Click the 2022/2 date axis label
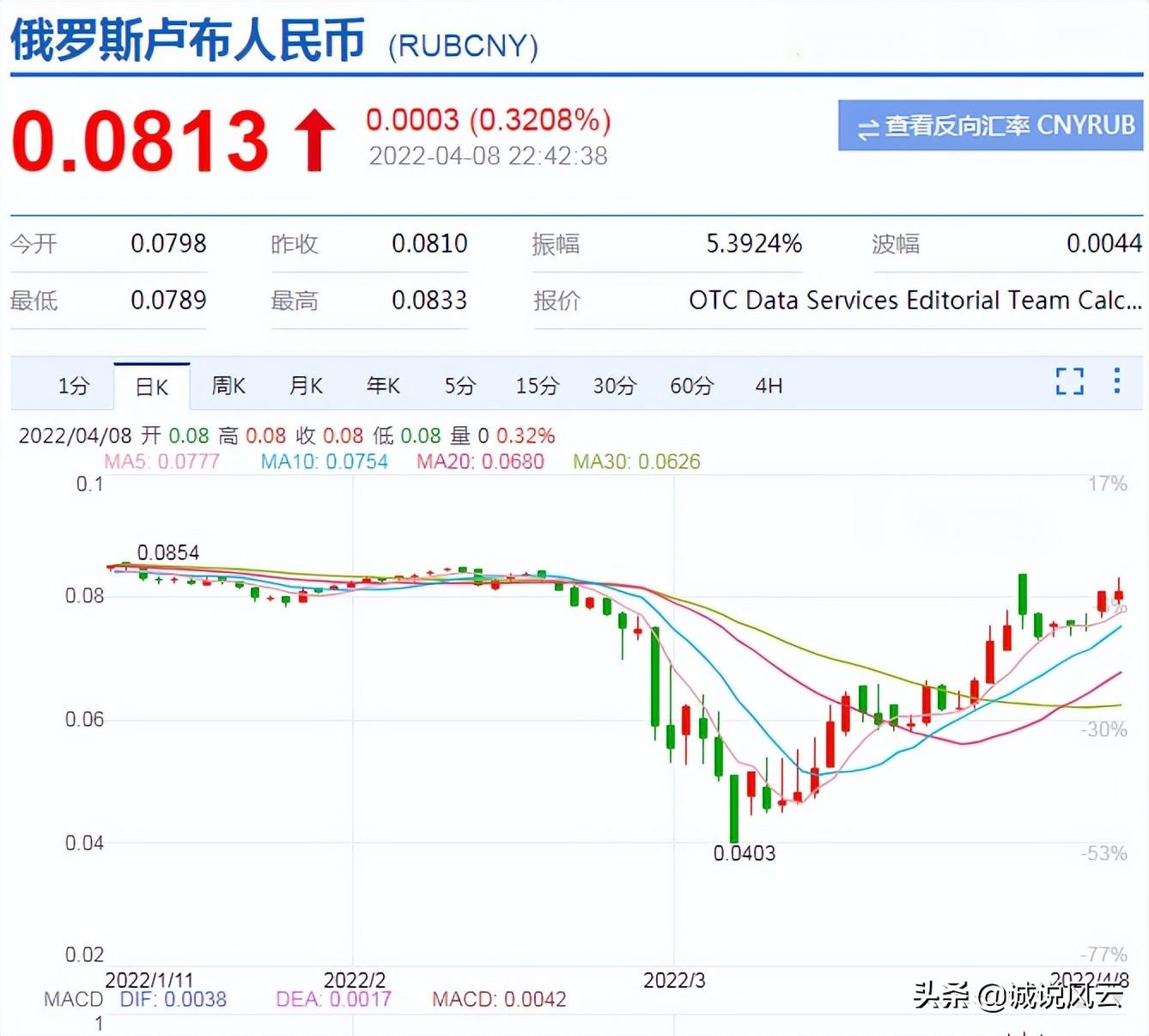1149x1036 pixels. [x=355, y=980]
